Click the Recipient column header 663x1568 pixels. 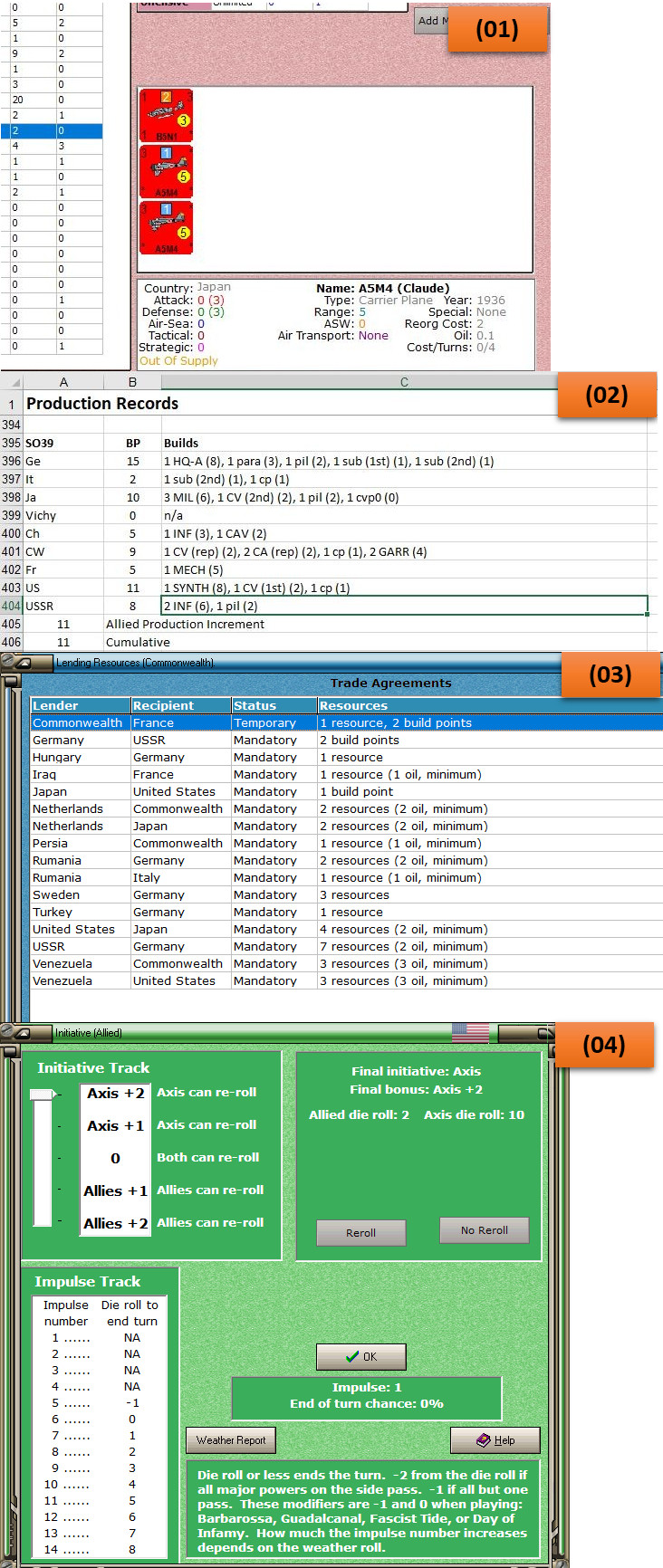pos(181,705)
